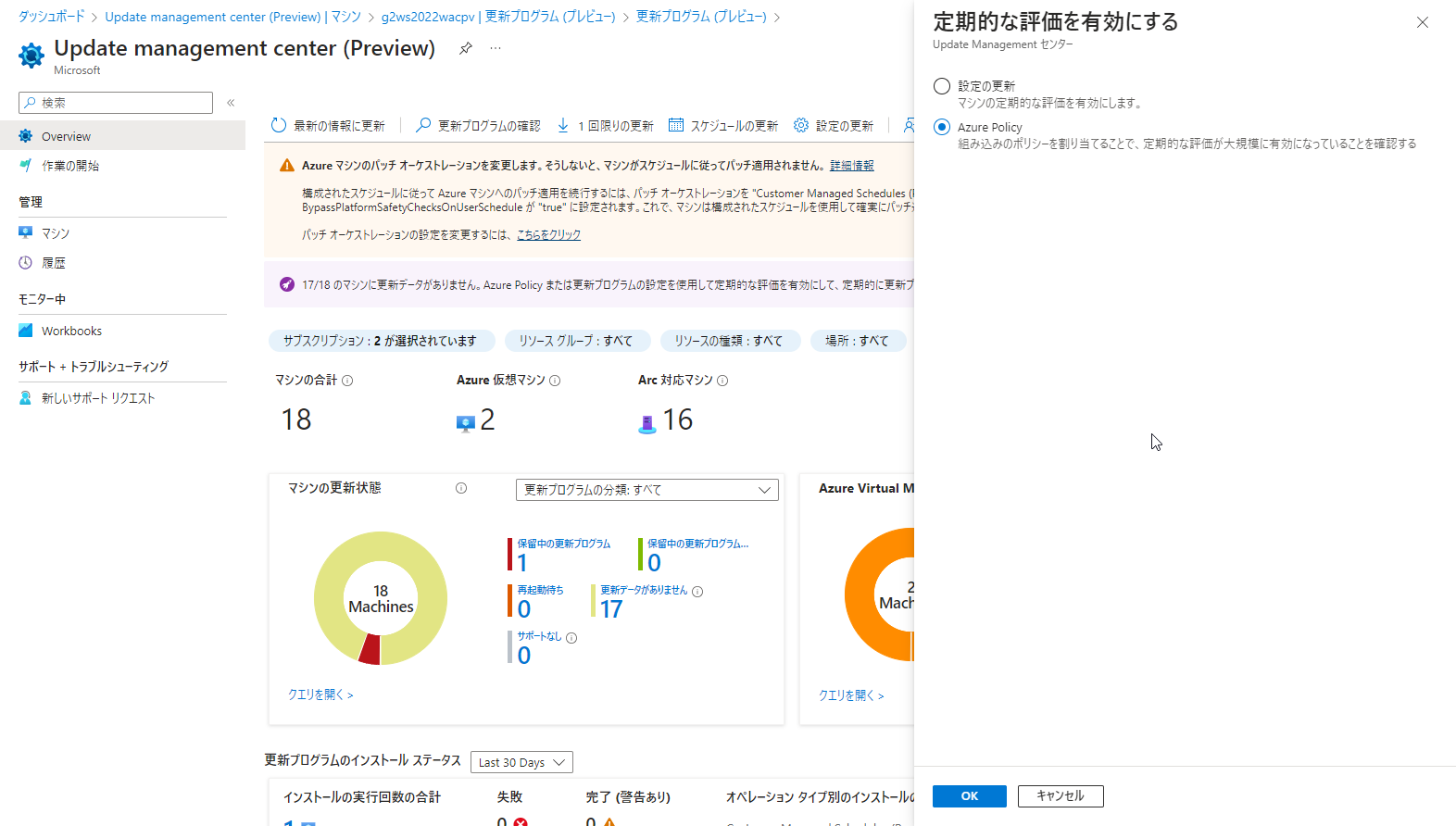This screenshot has height=826, width=1456.
Task: Click the Azure virtual machine monitor icon
Action: pyautogui.click(x=466, y=423)
